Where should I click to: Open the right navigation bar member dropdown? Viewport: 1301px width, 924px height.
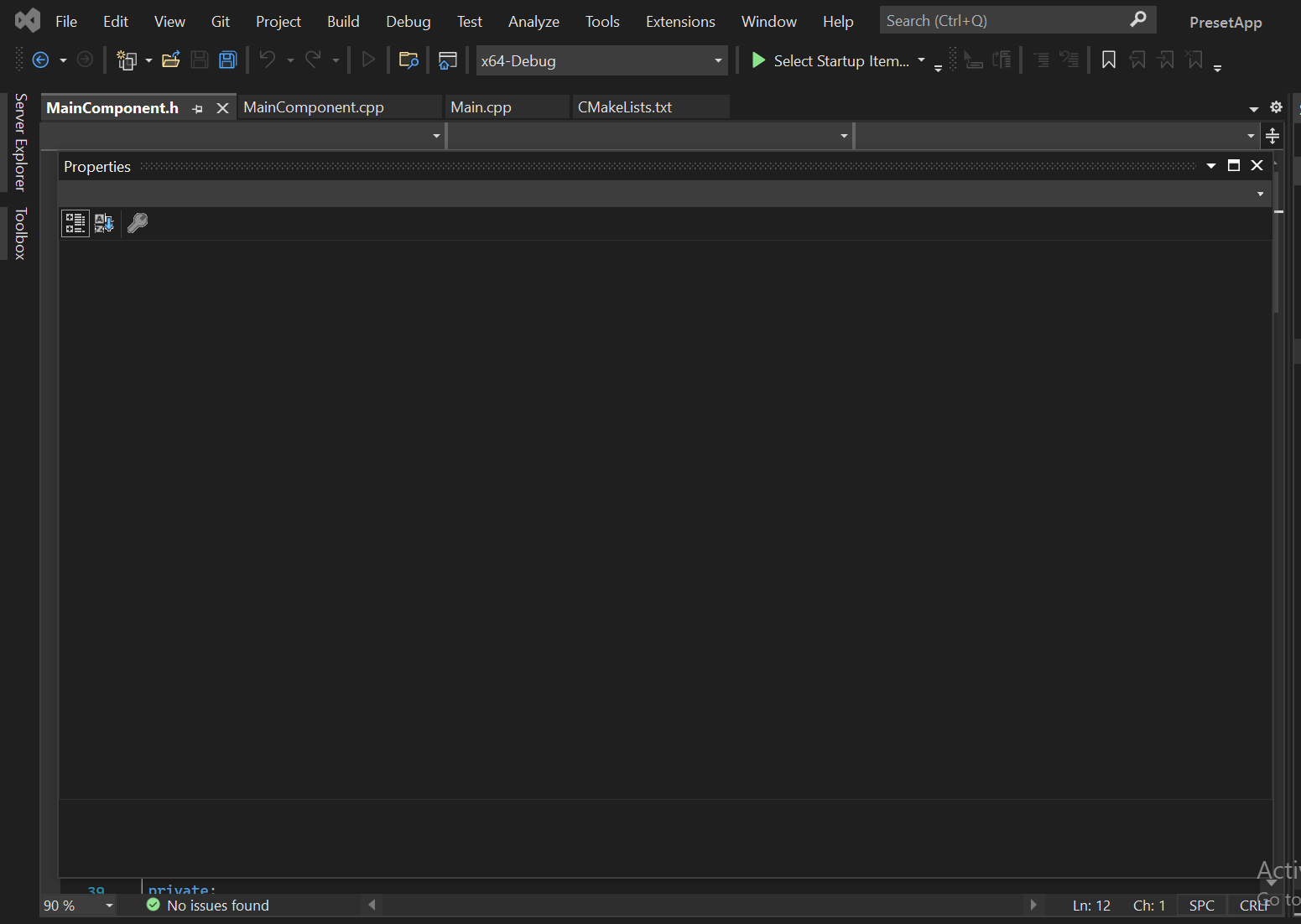click(x=1251, y=136)
